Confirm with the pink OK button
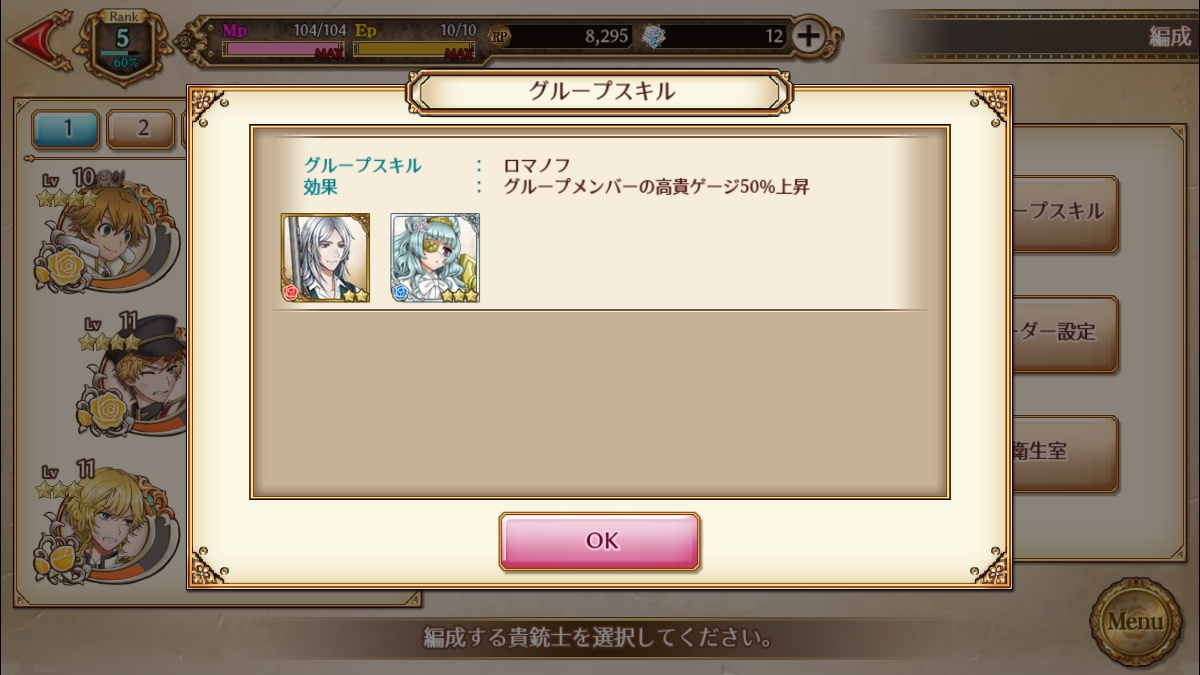The height and width of the screenshot is (675, 1200). click(600, 541)
